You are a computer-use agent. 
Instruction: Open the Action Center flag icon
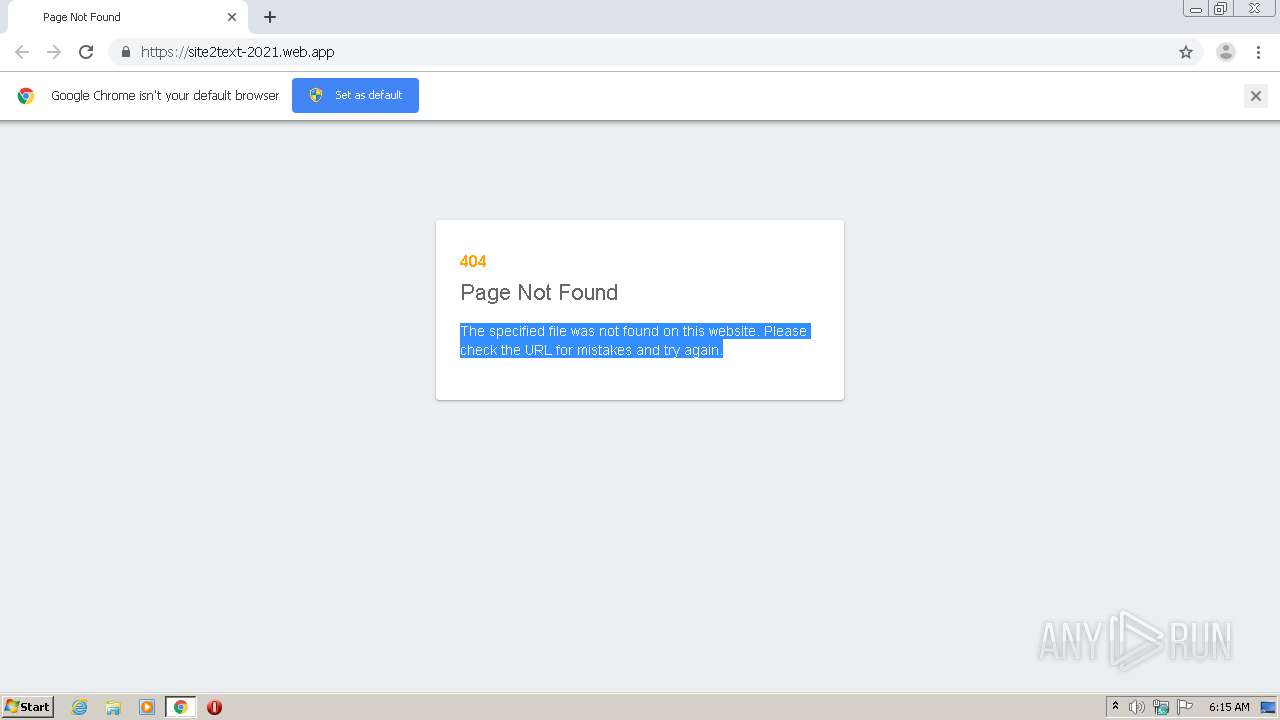pyautogui.click(x=1185, y=707)
